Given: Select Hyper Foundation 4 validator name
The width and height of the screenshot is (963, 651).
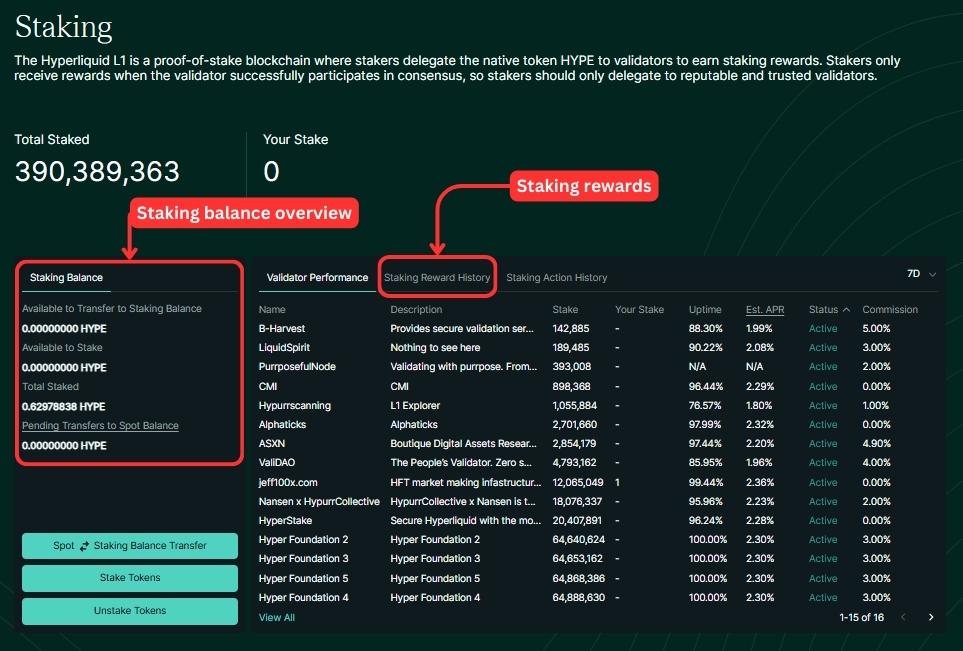Looking at the screenshot, I should (x=303, y=598).
